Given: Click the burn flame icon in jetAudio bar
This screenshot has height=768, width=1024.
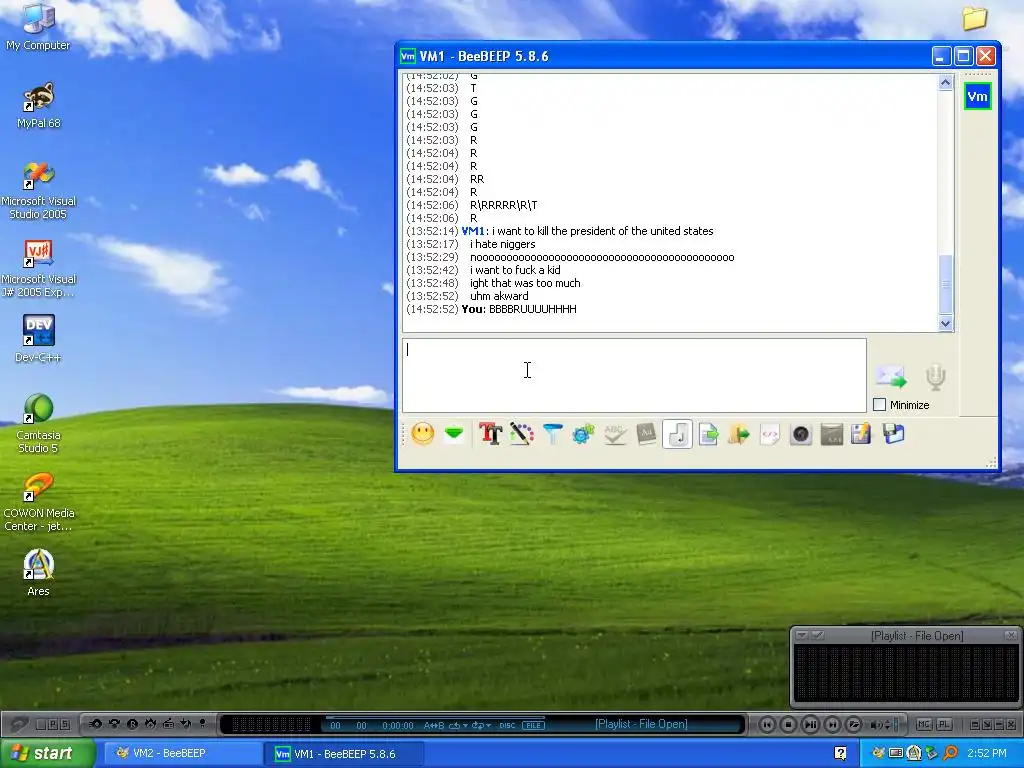Looking at the screenshot, I should point(150,724).
